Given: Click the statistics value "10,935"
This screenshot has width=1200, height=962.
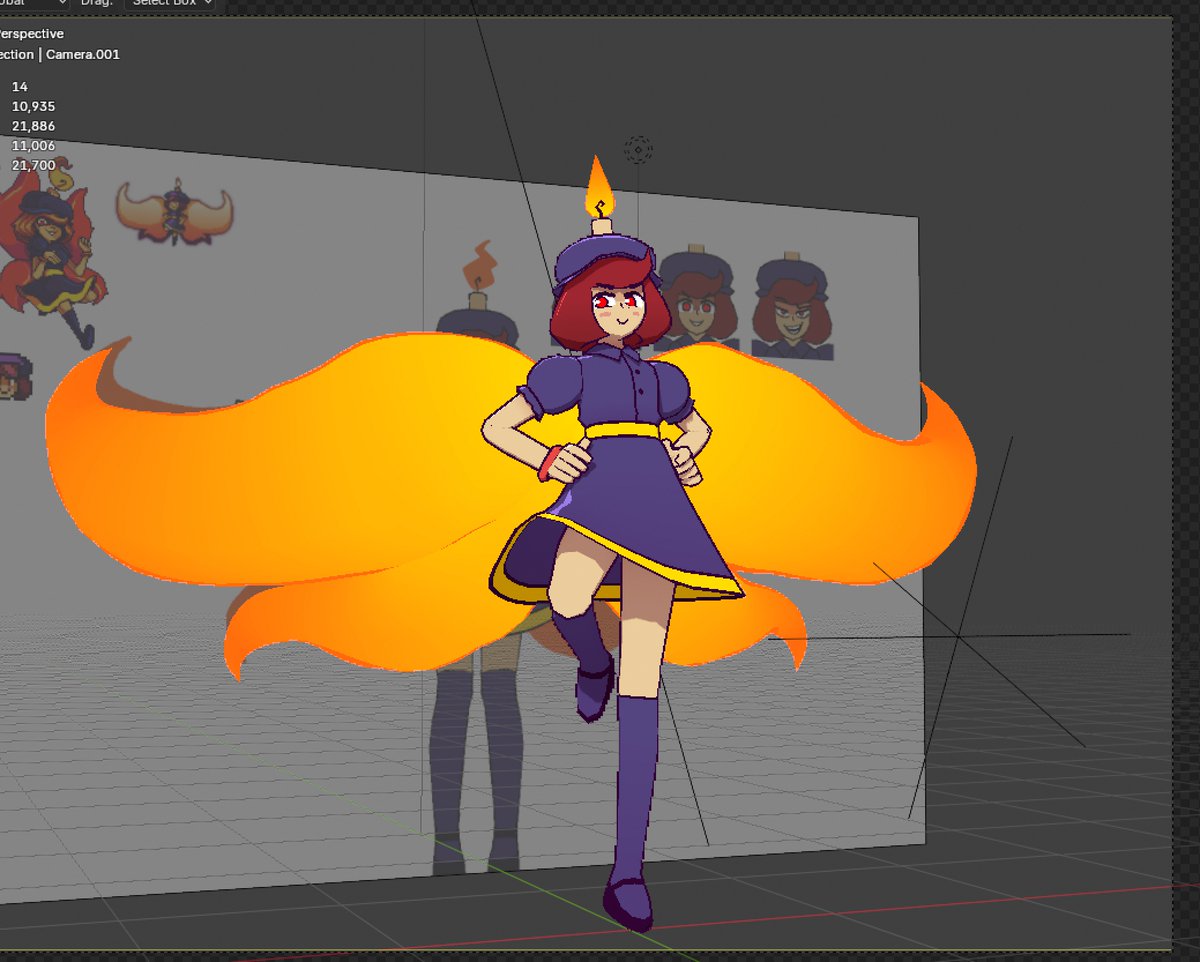Looking at the screenshot, I should [33, 106].
